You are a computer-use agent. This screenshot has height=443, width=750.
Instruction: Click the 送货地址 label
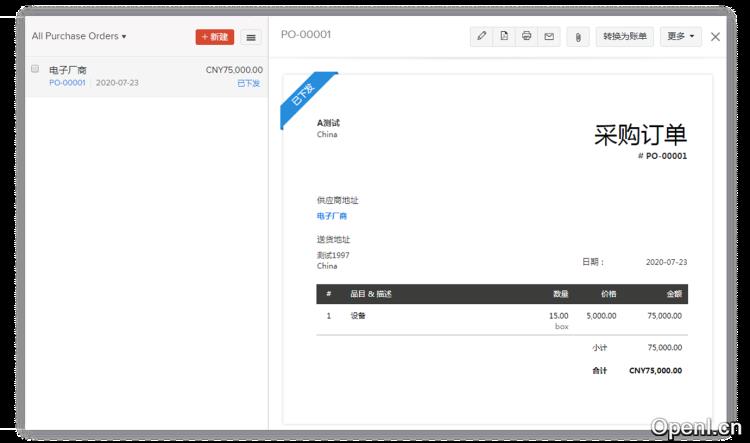point(333,240)
